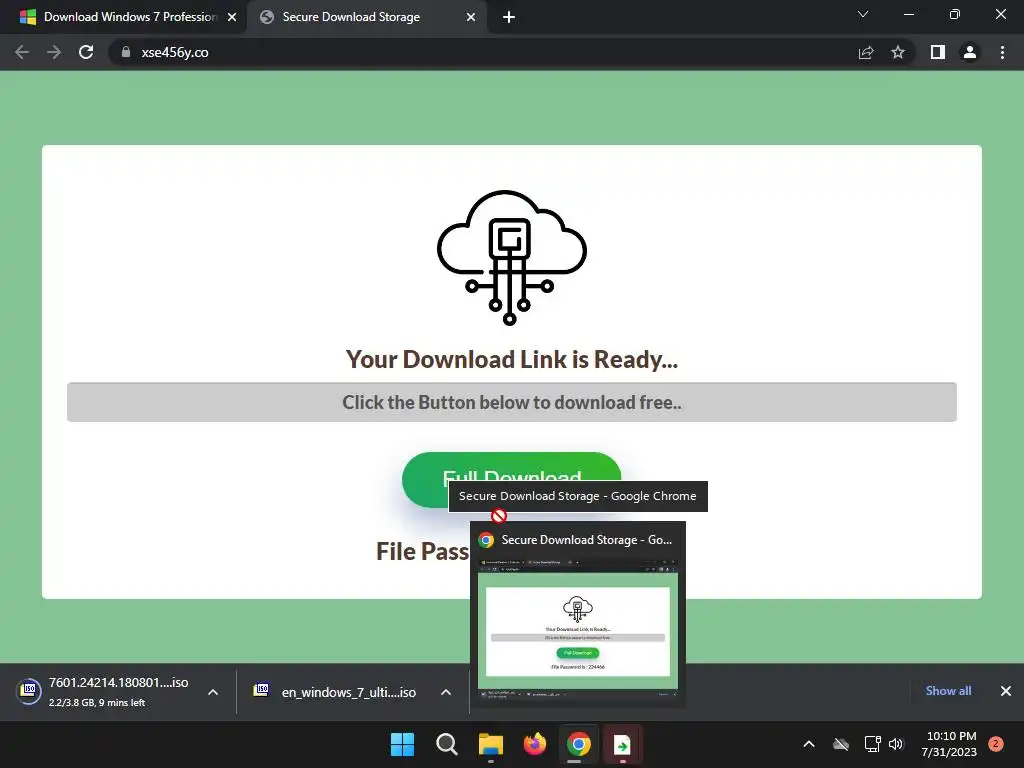Close the Secure Download Storage tab
This screenshot has width=1024, height=768.
[471, 17]
